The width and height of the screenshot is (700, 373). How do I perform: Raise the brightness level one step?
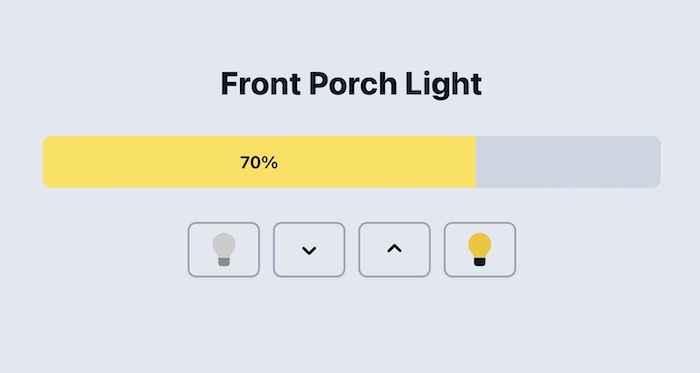(x=394, y=249)
